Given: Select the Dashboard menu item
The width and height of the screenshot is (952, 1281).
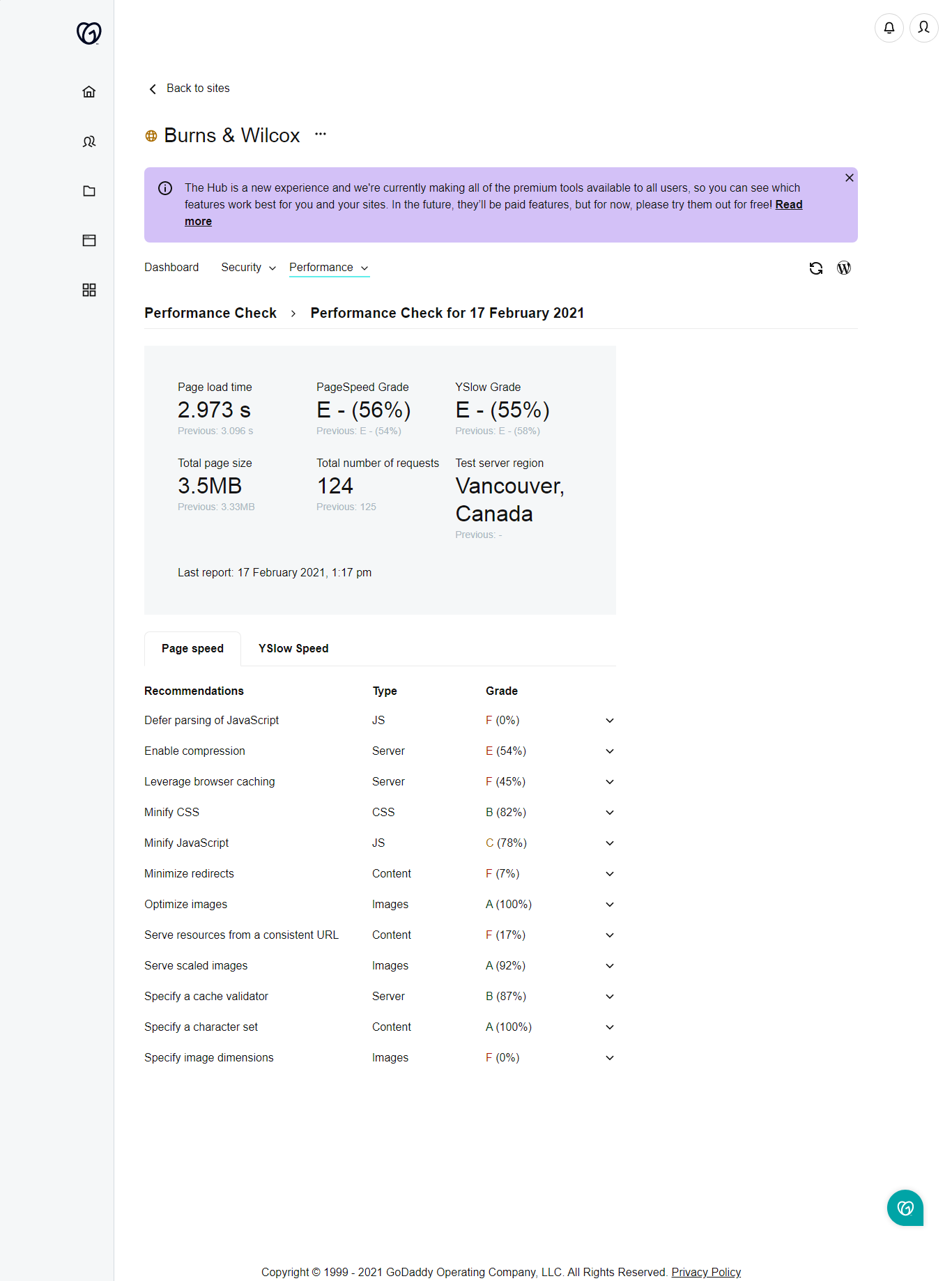Looking at the screenshot, I should [171, 268].
